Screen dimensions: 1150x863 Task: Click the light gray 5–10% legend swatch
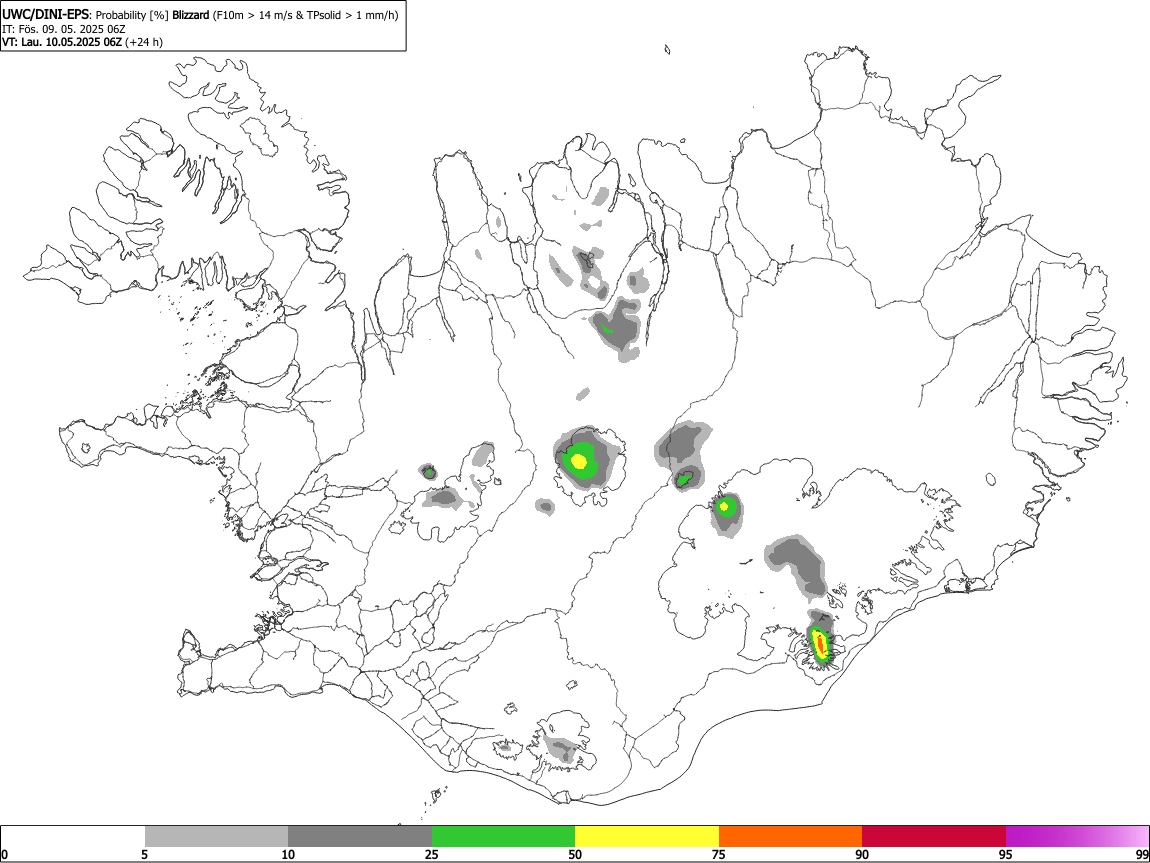click(x=216, y=837)
